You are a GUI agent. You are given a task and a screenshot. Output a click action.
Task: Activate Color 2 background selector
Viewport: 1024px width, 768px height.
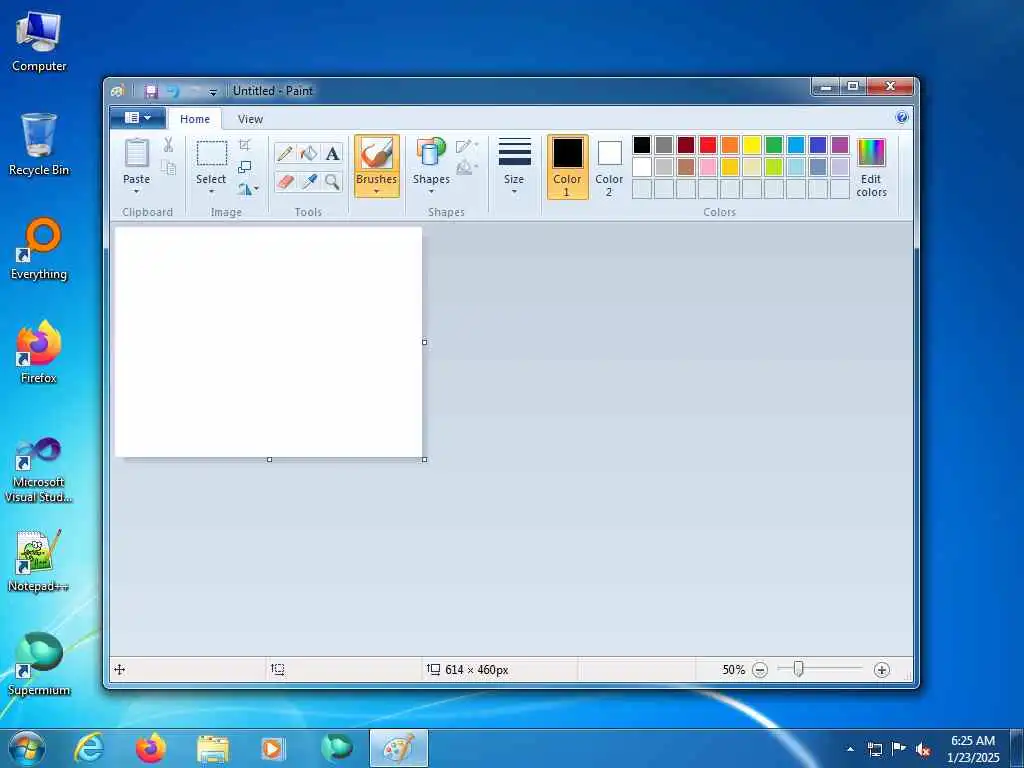tap(609, 167)
